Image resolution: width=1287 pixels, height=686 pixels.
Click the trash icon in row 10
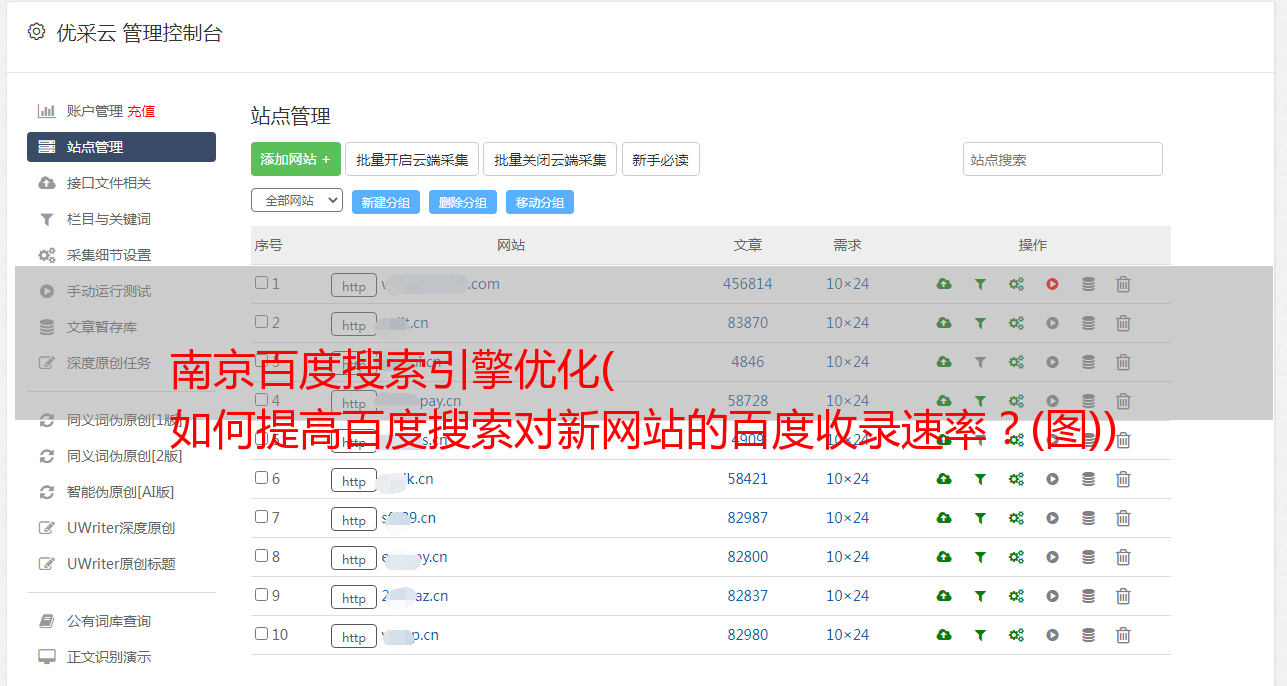(1123, 635)
